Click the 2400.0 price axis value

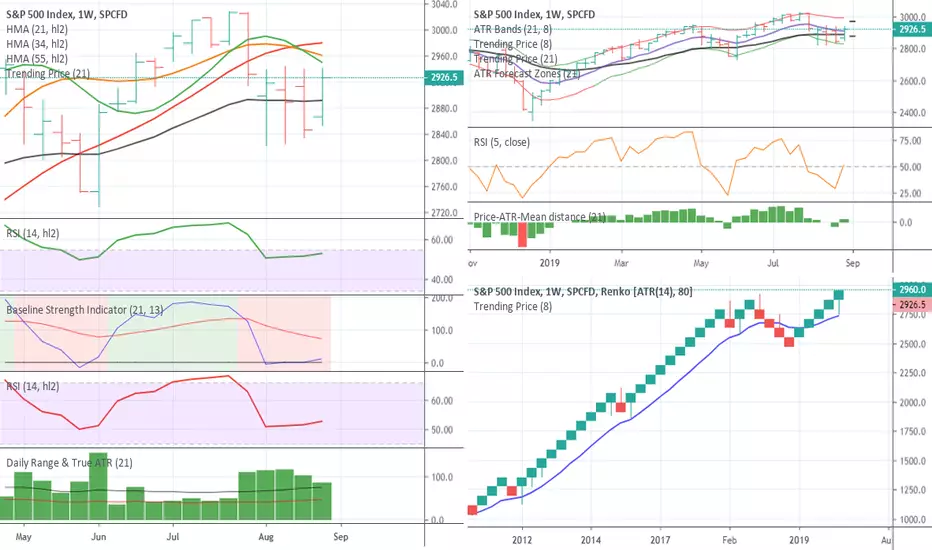point(913,113)
